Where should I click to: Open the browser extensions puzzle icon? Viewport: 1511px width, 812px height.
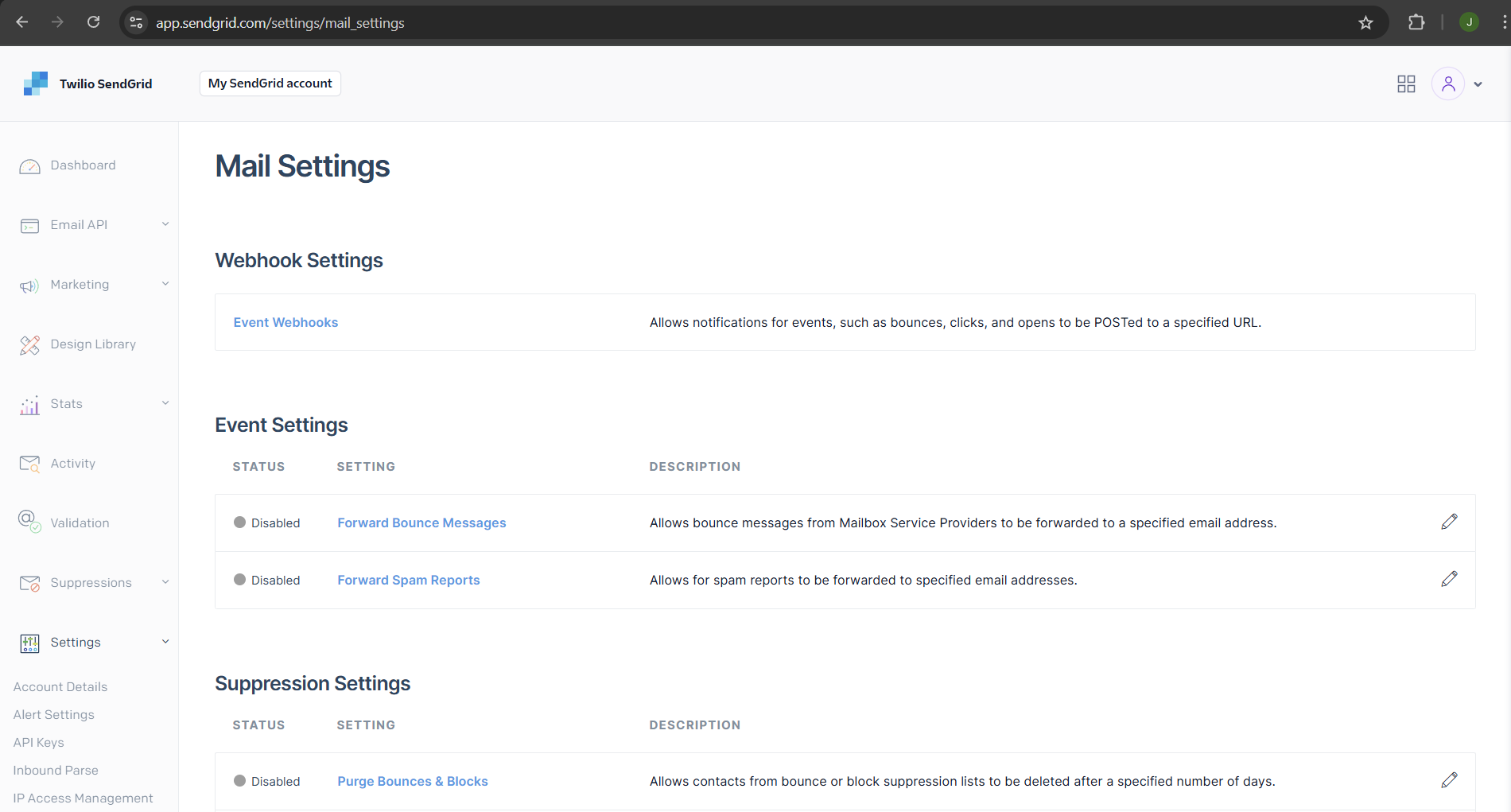click(x=1416, y=22)
